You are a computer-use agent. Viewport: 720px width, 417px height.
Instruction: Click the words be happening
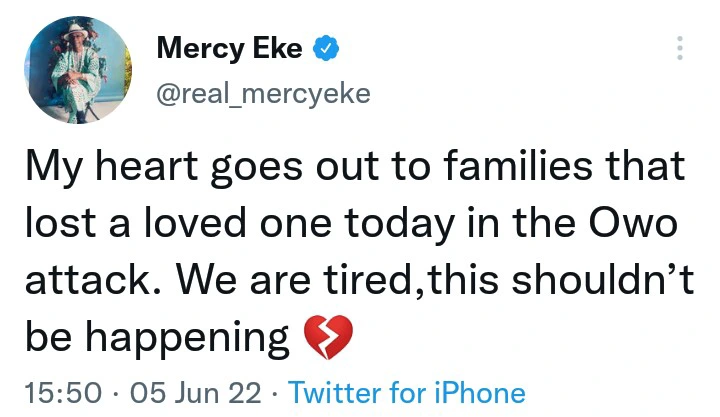click(x=156, y=338)
